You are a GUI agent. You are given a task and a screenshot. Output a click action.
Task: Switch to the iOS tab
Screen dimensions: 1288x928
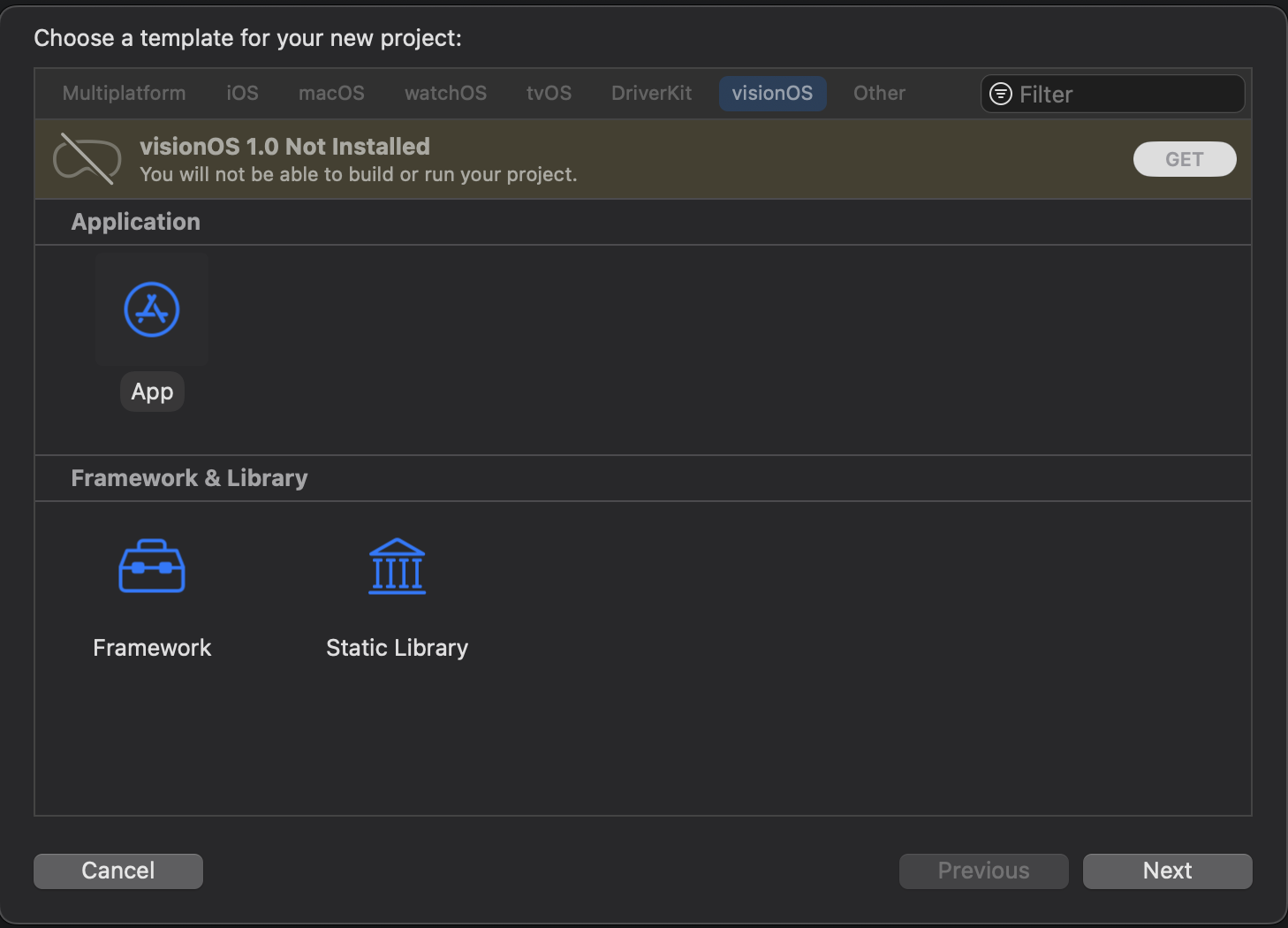coord(243,93)
